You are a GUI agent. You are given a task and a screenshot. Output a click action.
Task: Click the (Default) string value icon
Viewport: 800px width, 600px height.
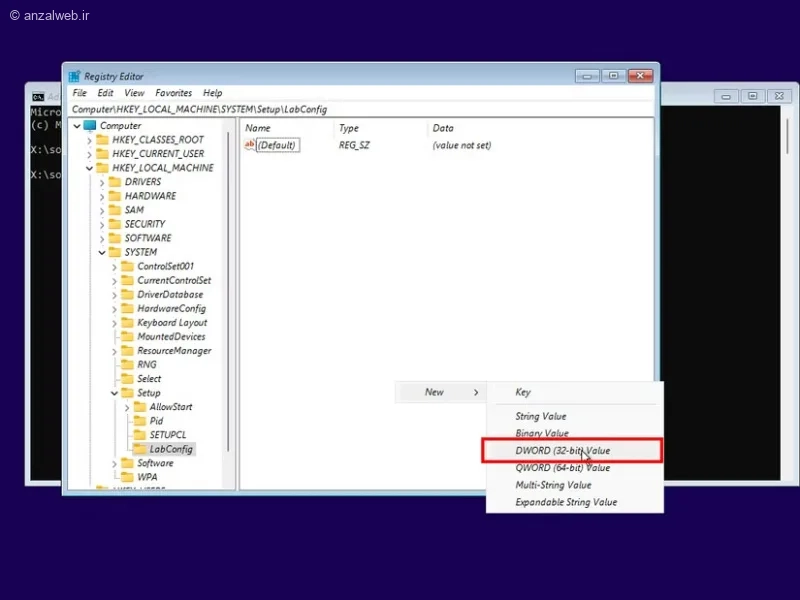coord(250,145)
